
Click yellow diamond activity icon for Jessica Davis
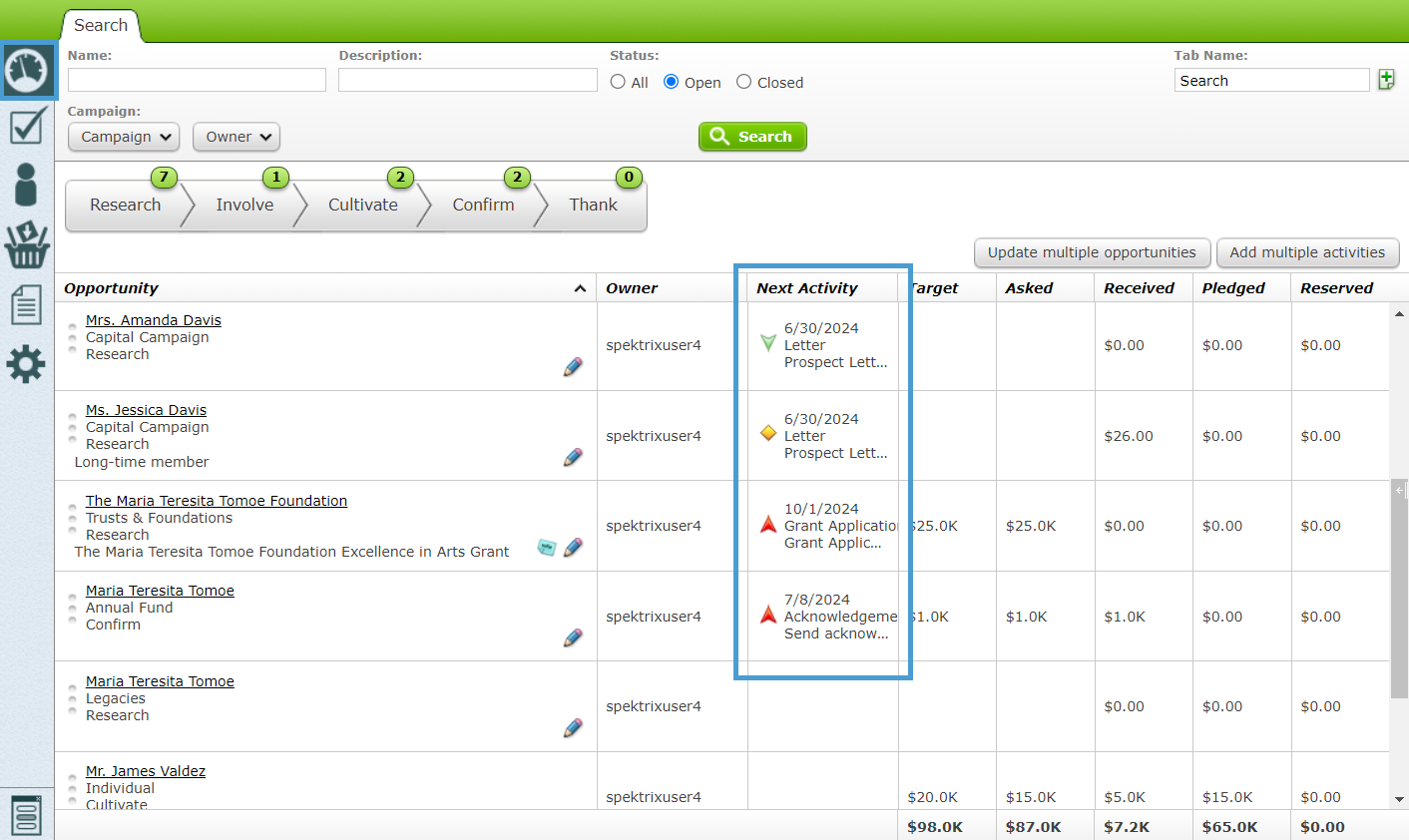tap(768, 433)
